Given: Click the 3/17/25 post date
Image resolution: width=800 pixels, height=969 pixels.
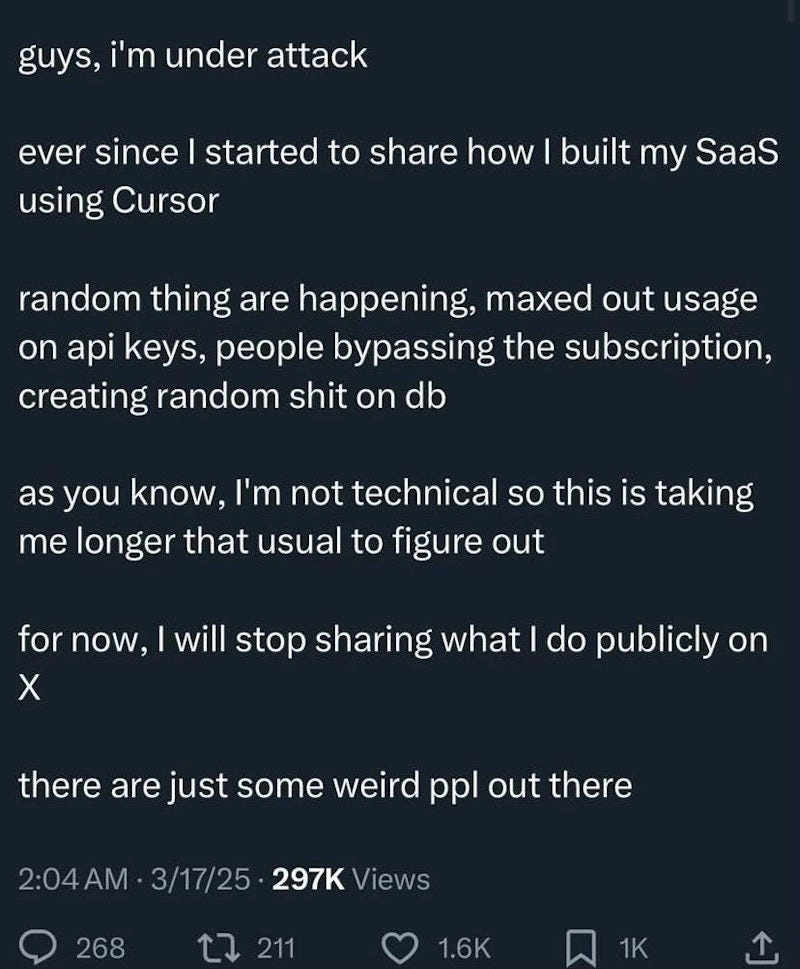Looking at the screenshot, I should pos(192,879).
